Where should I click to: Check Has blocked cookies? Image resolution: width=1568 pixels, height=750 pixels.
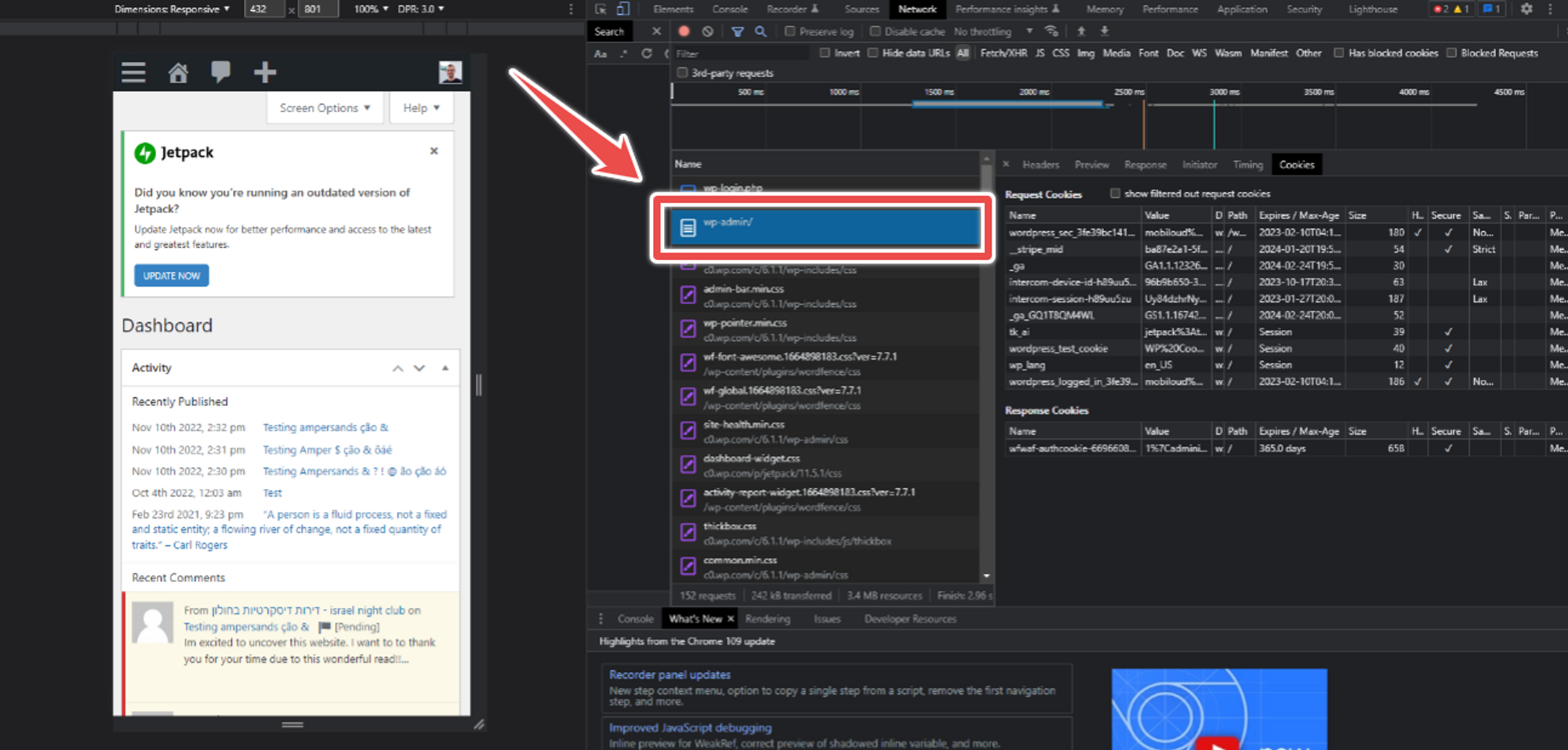1339,53
